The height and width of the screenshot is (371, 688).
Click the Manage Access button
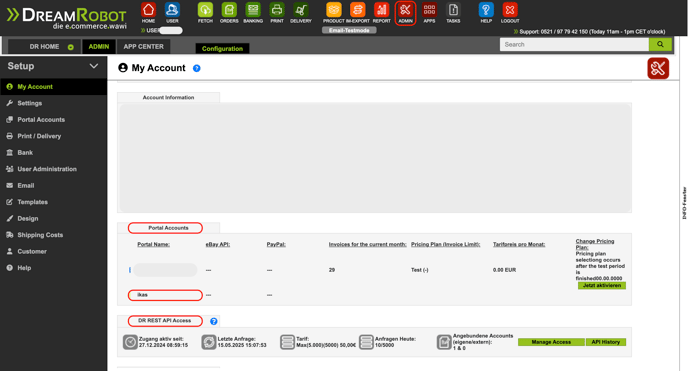551,342
